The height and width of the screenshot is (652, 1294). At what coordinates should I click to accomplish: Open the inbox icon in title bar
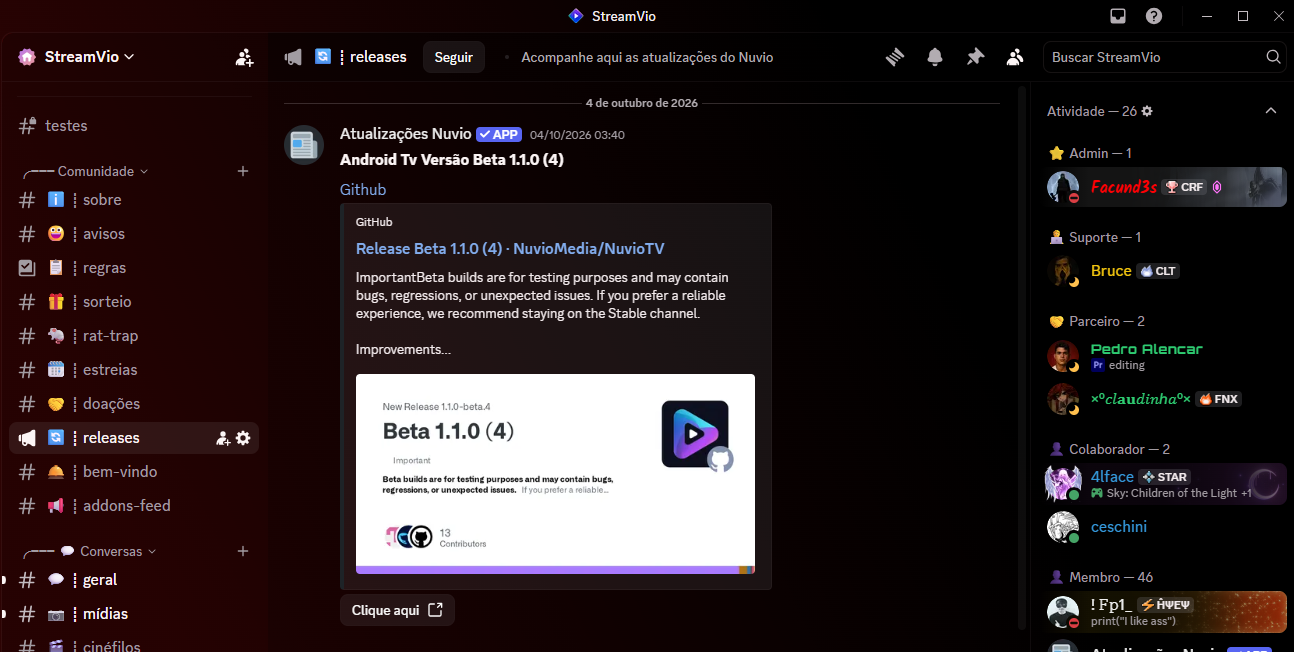tap(1118, 16)
